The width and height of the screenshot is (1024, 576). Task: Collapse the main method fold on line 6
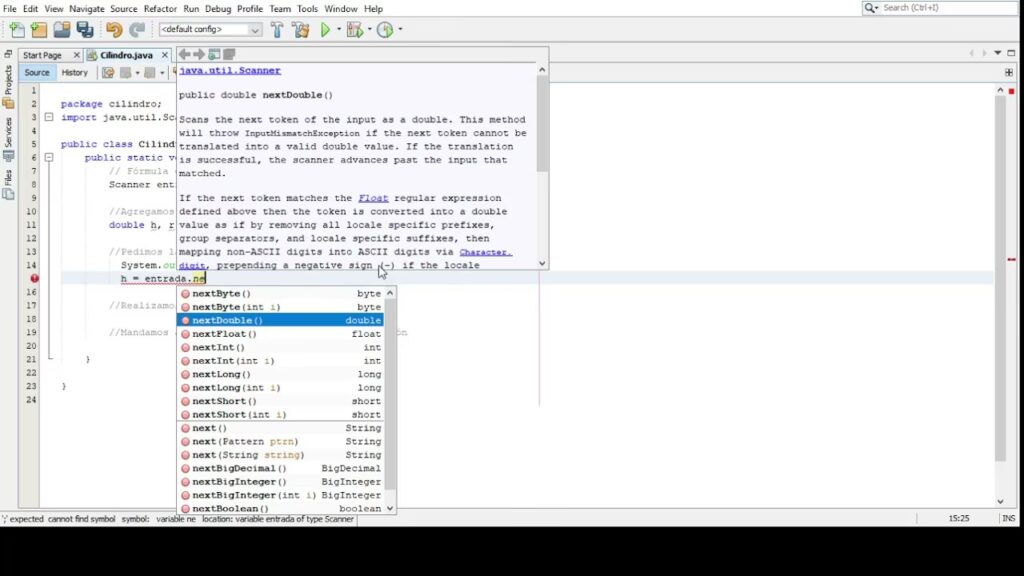point(48,157)
